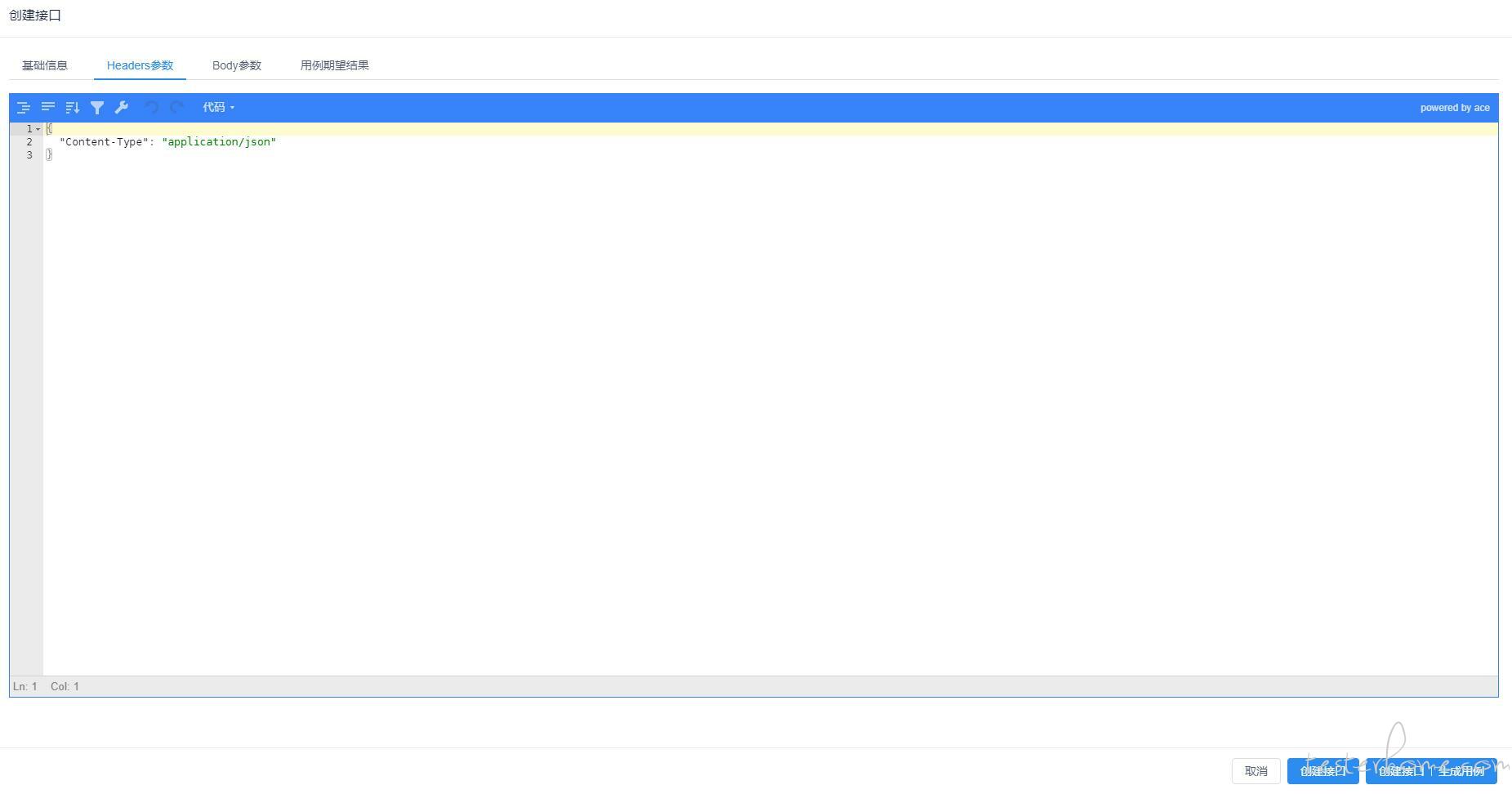Collapse the JSON object fold arrow on line 1

38,129
